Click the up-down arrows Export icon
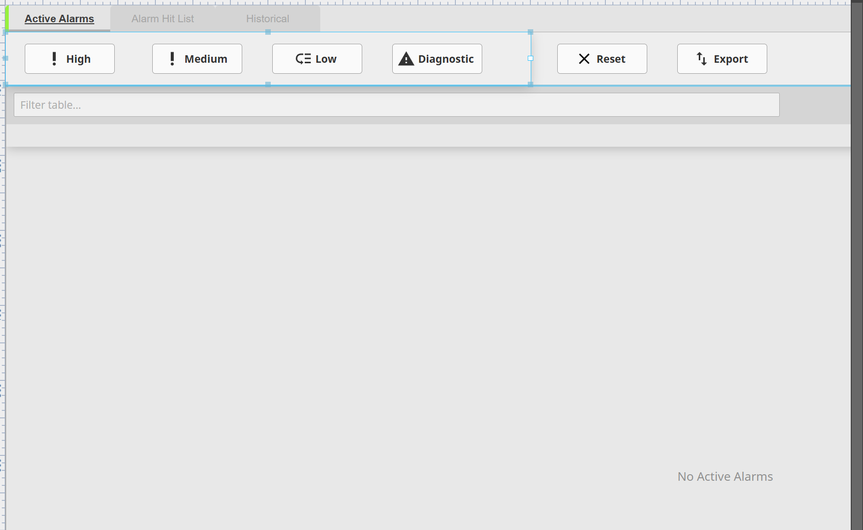Screen dimensions: 863x530 (701, 59)
